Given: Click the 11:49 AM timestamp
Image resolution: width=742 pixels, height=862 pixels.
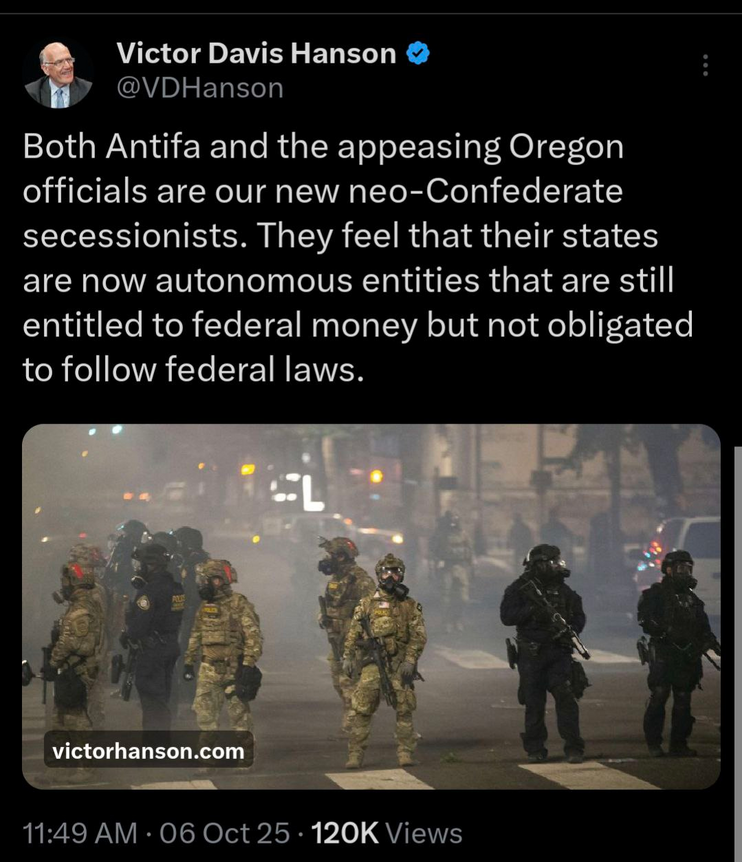Looking at the screenshot, I should pos(80,833).
